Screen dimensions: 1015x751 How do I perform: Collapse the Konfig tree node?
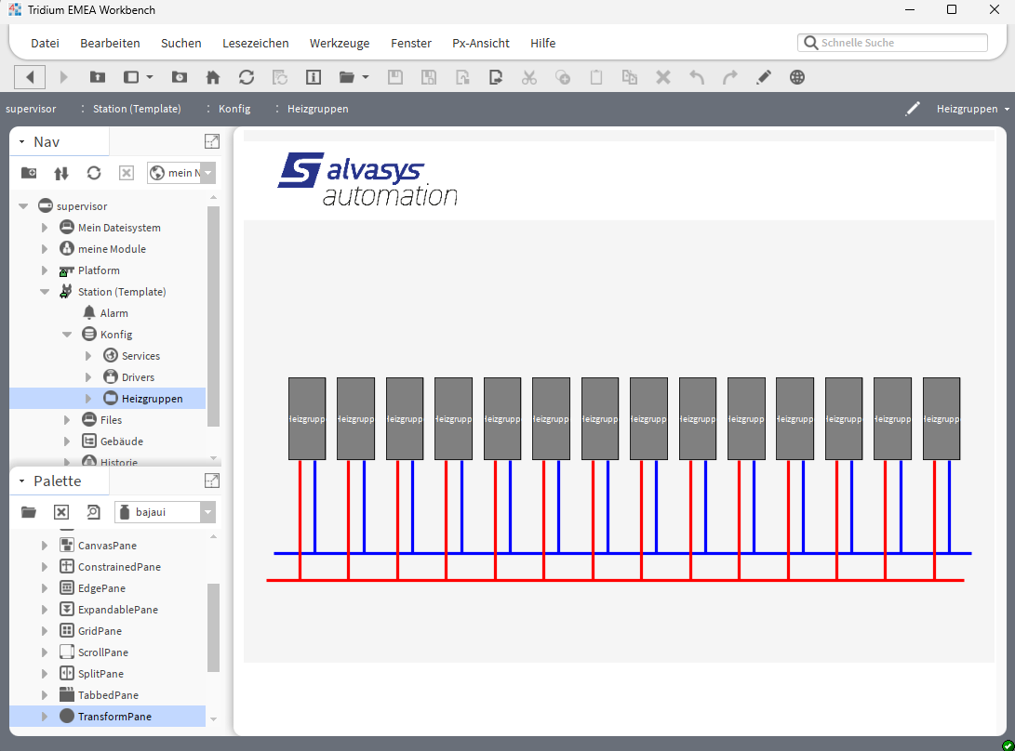pyautogui.click(x=67, y=334)
